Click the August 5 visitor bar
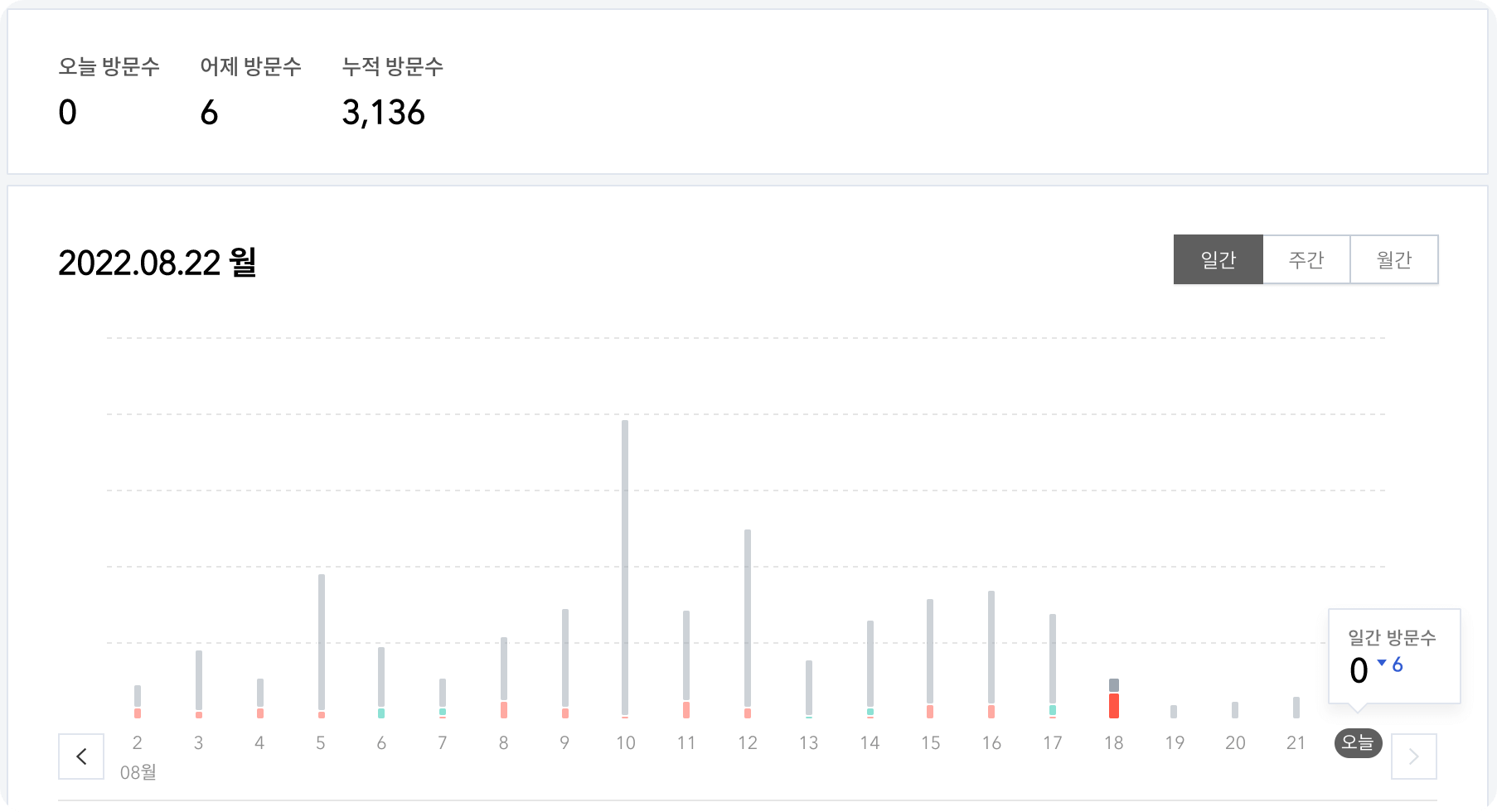 (320, 638)
